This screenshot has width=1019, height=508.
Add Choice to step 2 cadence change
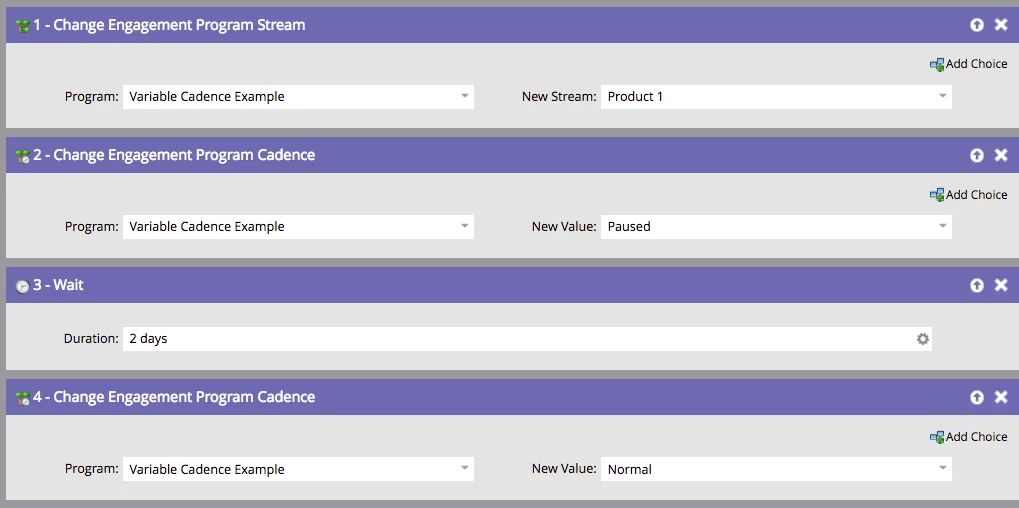click(x=968, y=194)
